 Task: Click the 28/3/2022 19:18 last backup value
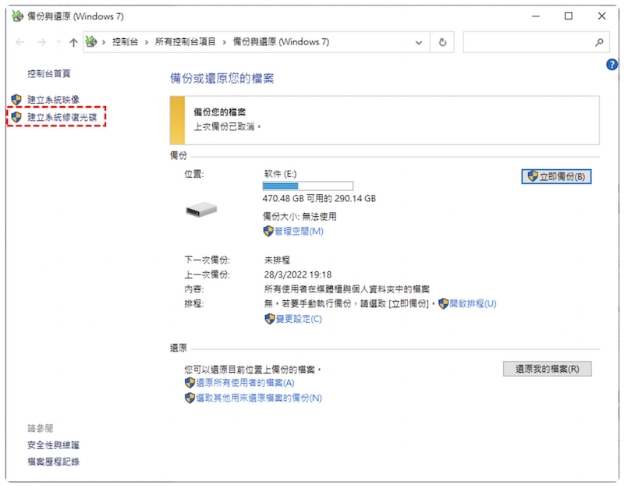298,275
